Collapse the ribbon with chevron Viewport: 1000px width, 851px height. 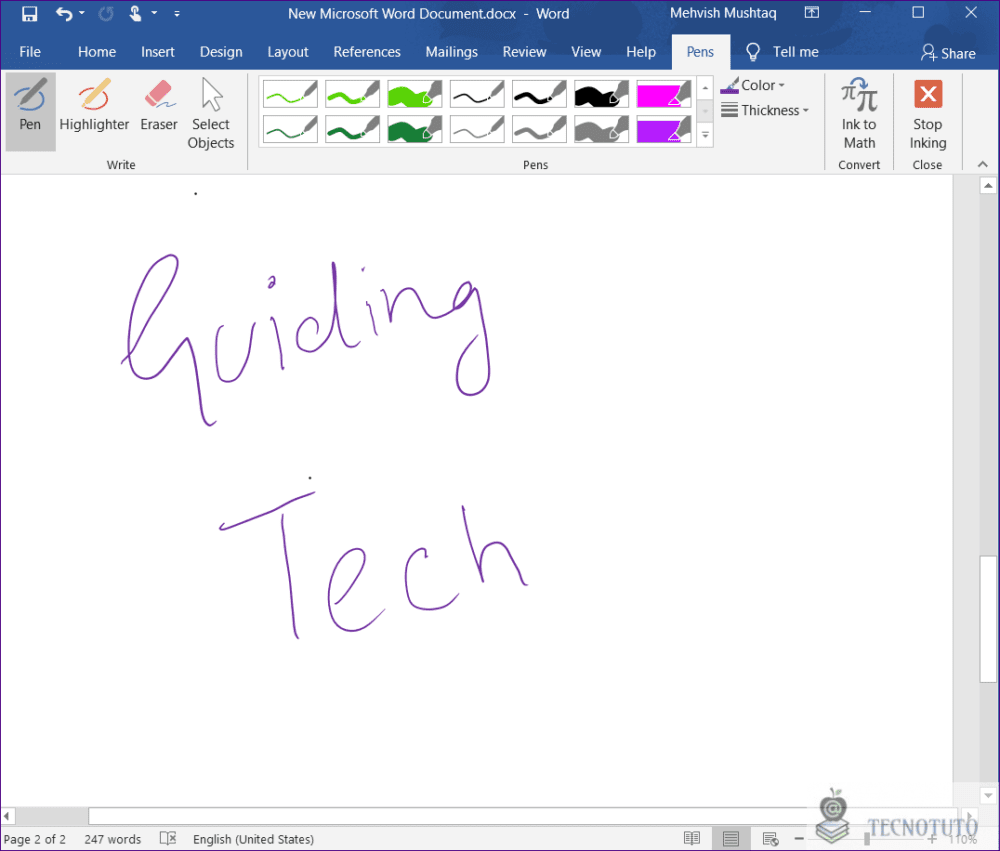click(983, 165)
